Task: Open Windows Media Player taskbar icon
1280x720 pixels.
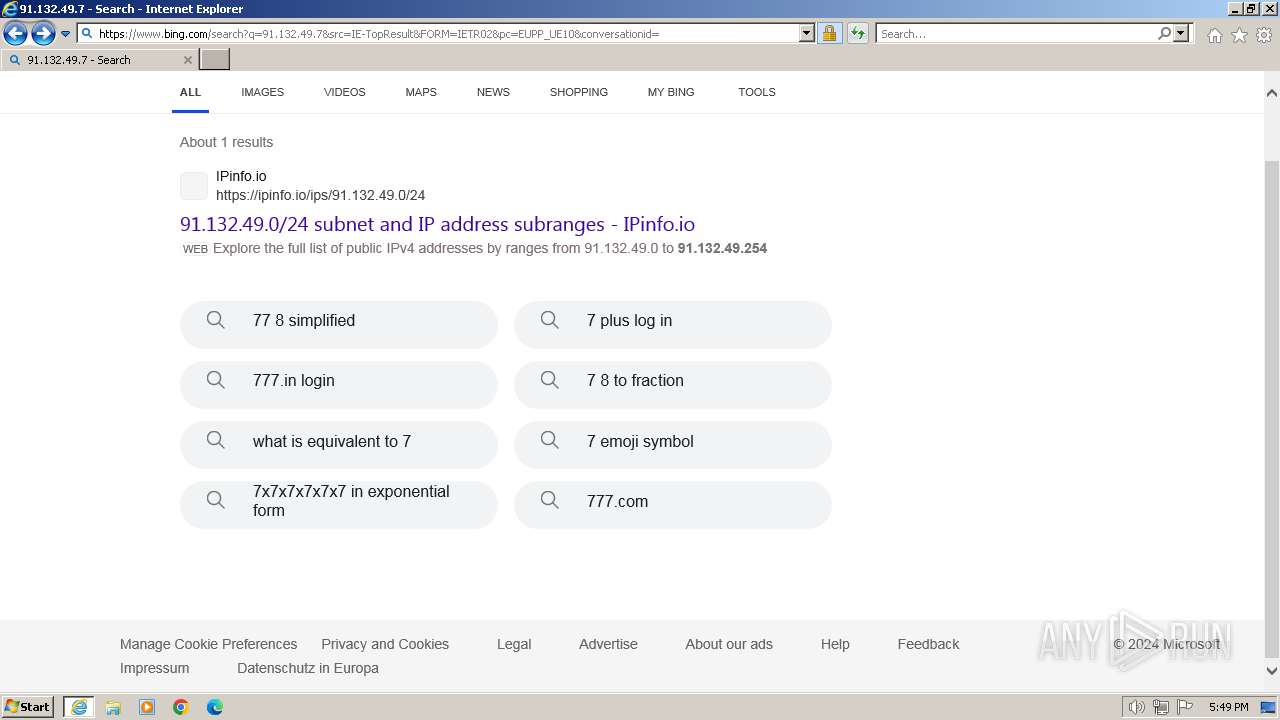Action: (147, 707)
